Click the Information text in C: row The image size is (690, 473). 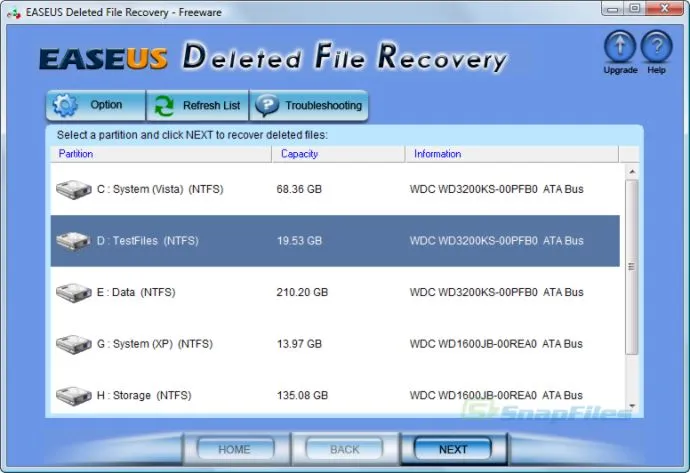497,189
